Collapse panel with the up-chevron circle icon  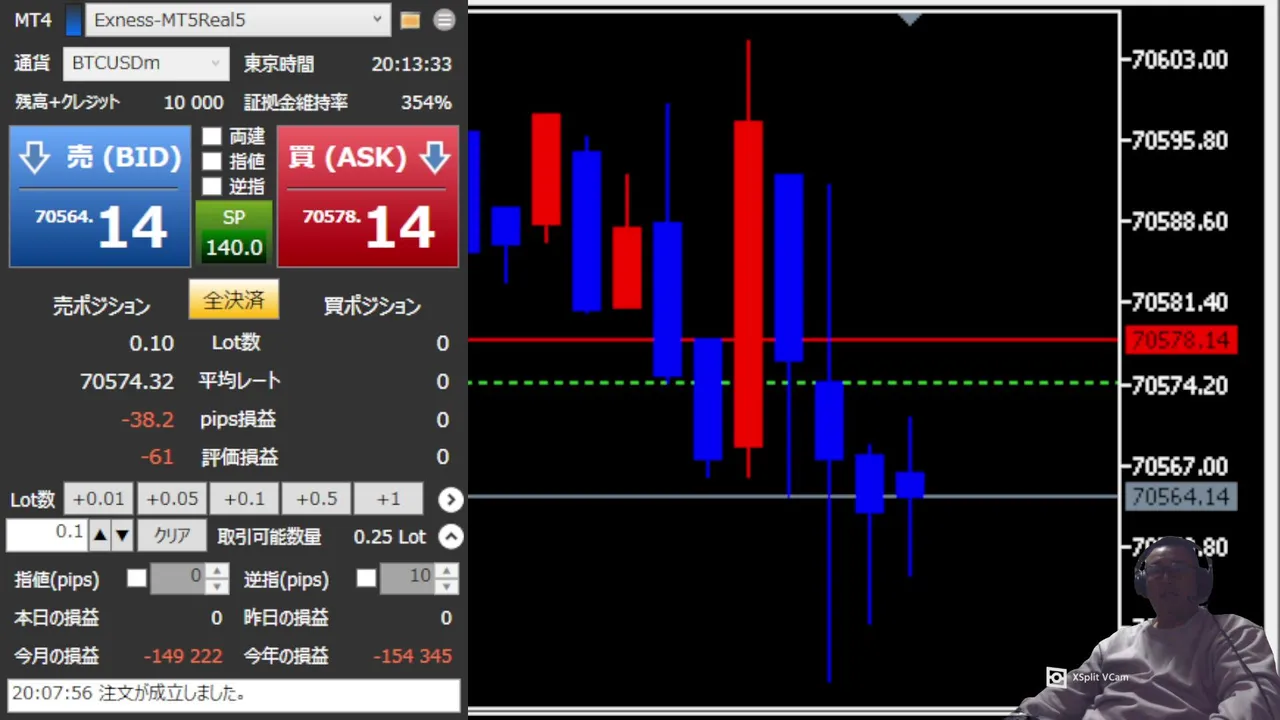point(451,537)
